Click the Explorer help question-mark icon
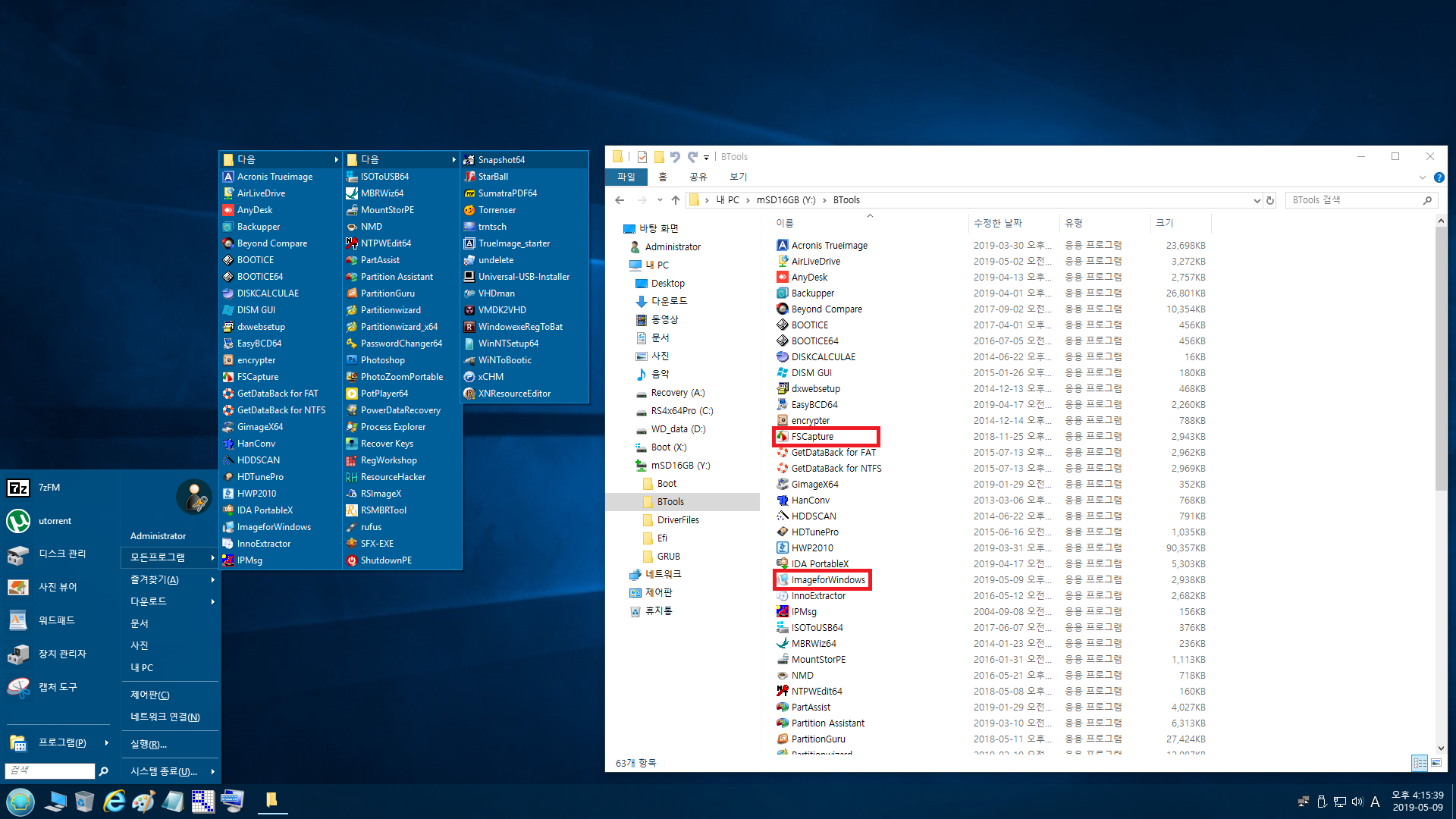 pyautogui.click(x=1439, y=177)
